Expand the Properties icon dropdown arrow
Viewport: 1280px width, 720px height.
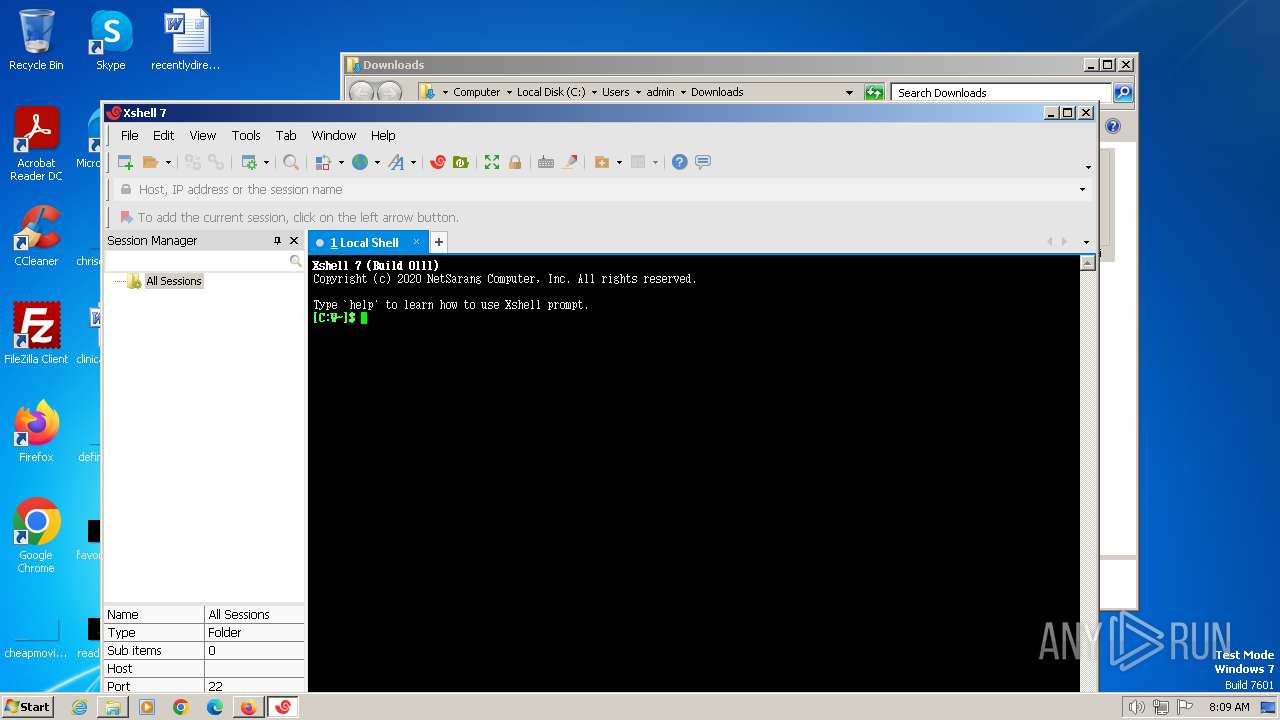[266, 162]
